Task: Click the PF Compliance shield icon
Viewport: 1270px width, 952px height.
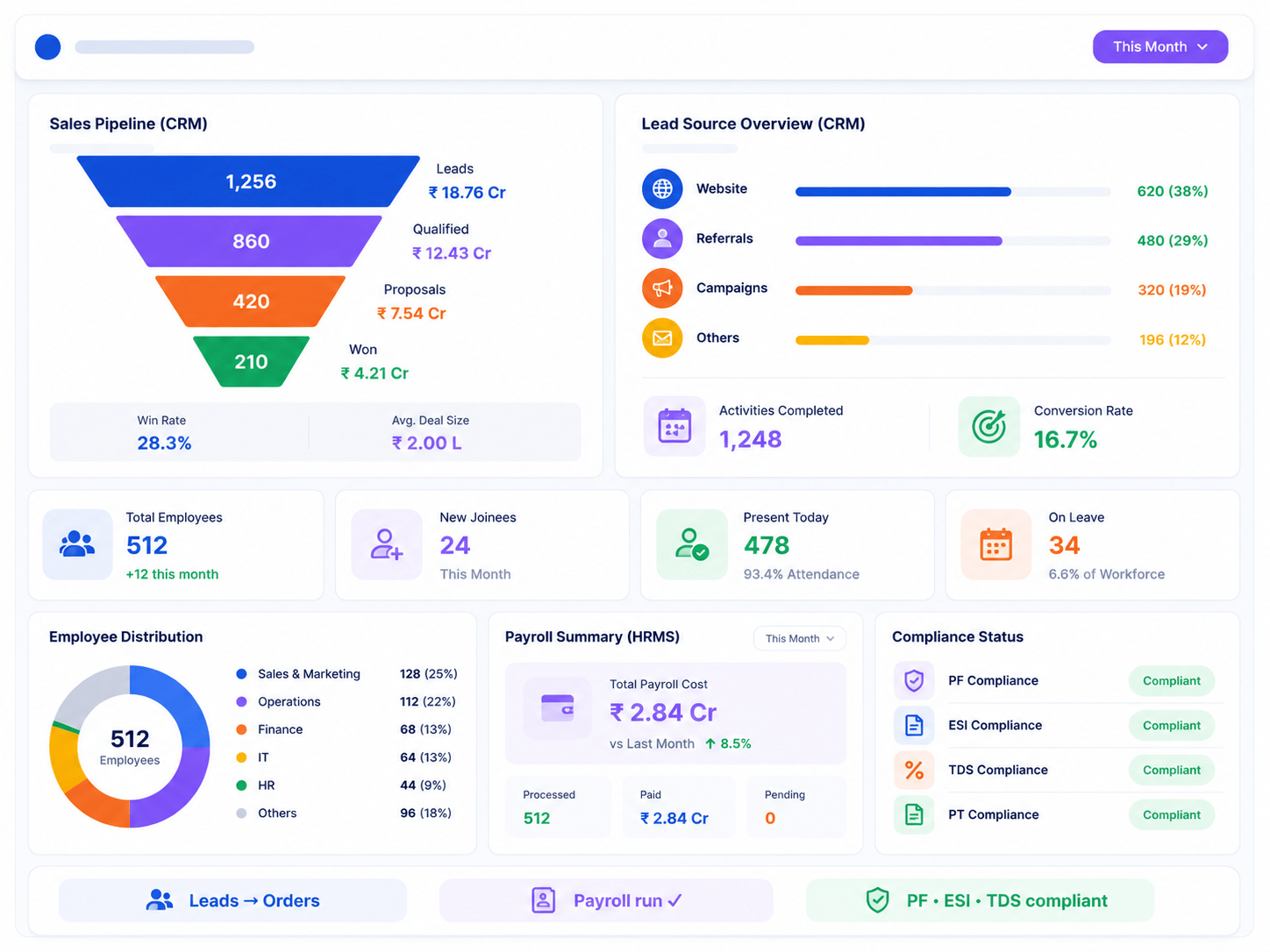Action: pyautogui.click(x=914, y=680)
